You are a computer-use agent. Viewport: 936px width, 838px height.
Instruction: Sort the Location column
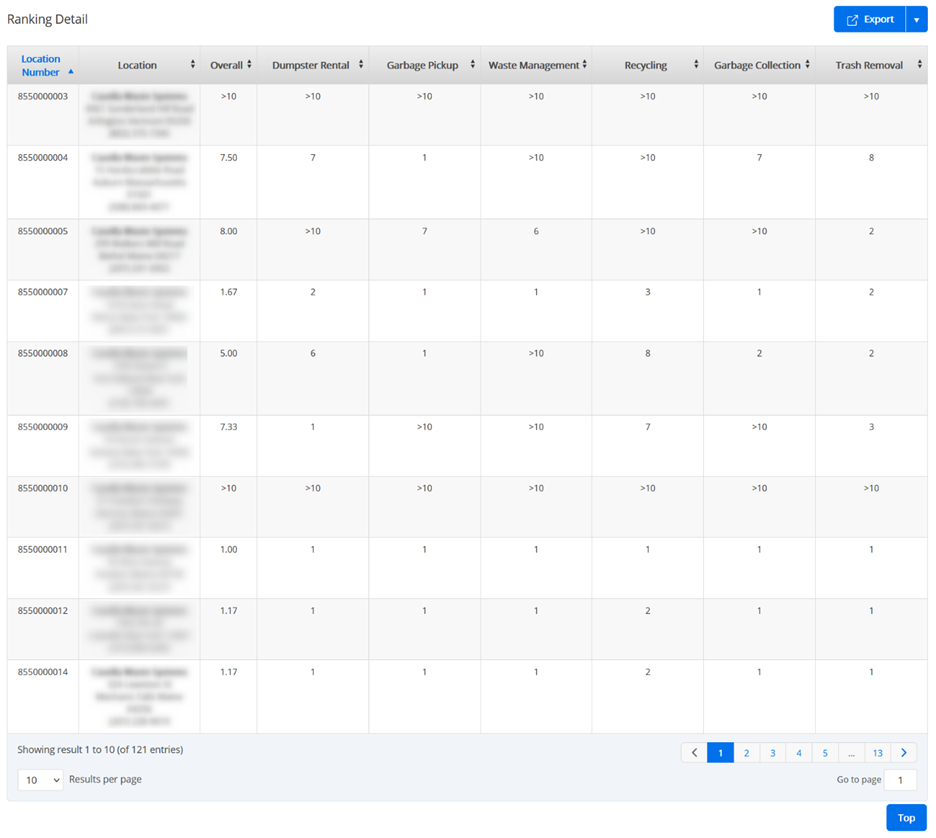[x=140, y=65]
